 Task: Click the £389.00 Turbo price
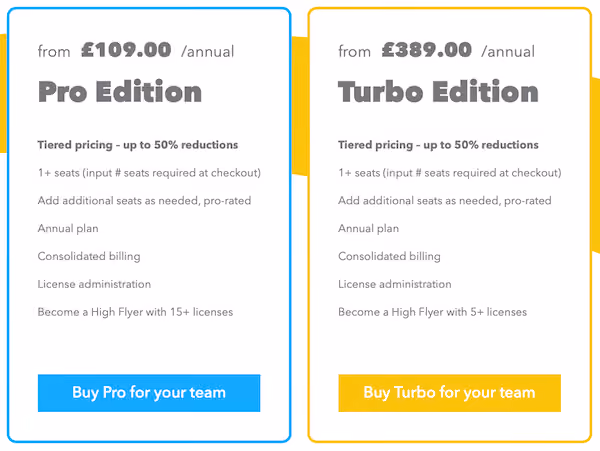coord(426,50)
